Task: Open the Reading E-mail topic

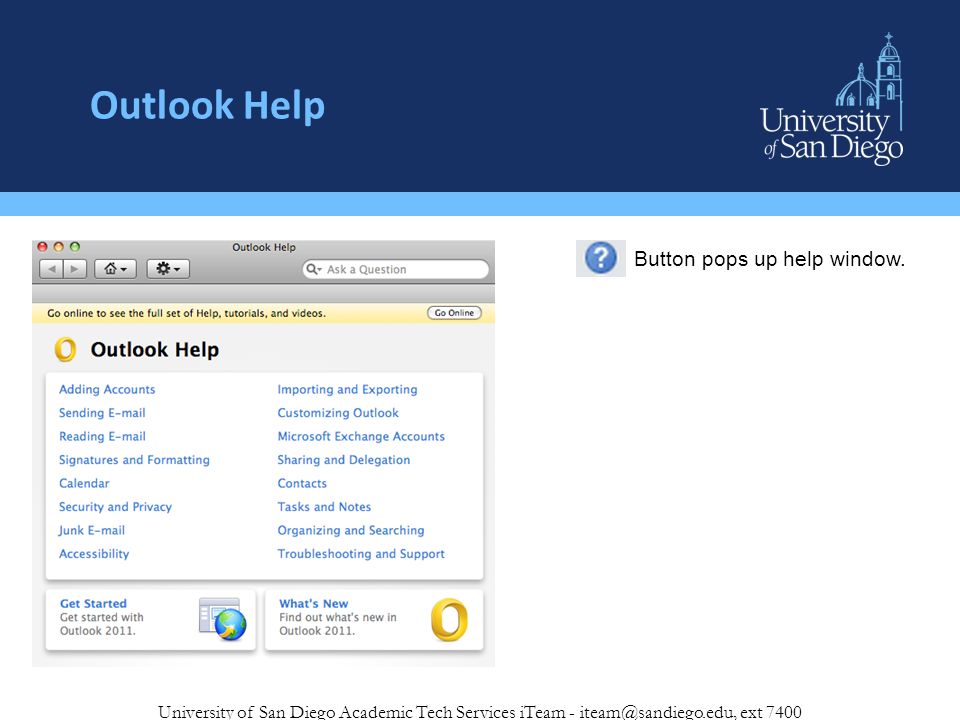Action: click(x=102, y=437)
